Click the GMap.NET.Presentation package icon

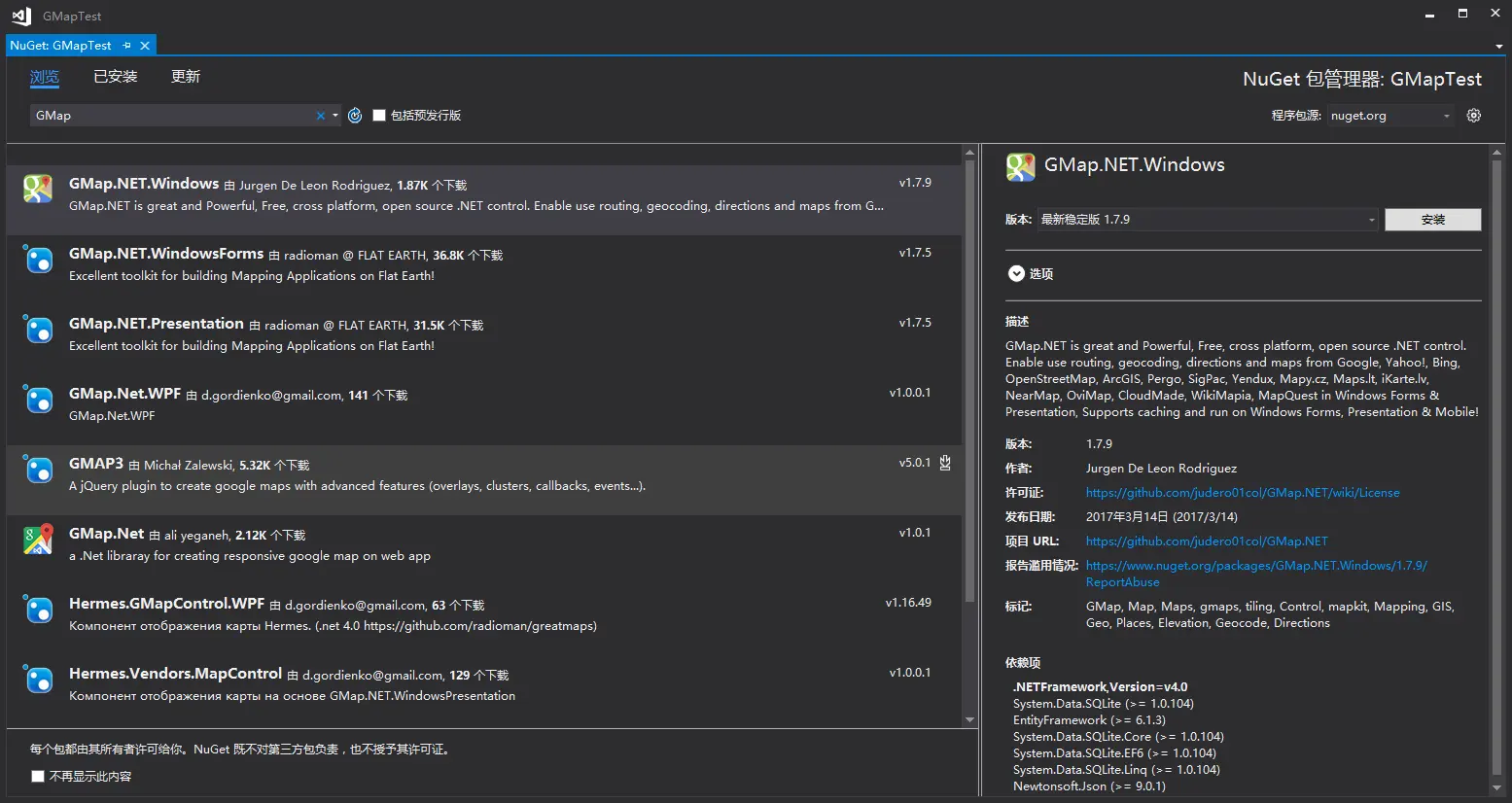pos(38,329)
